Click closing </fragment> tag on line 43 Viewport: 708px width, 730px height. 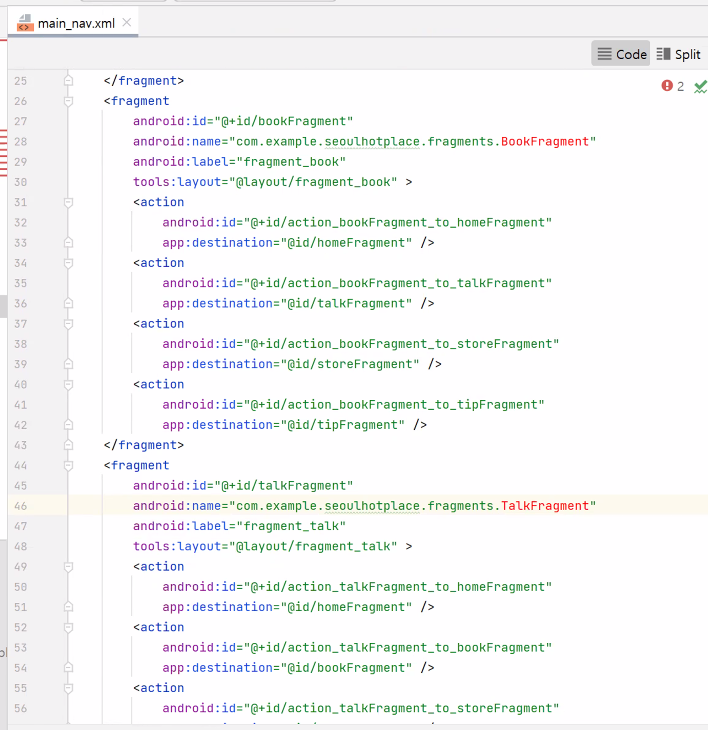click(x=144, y=445)
